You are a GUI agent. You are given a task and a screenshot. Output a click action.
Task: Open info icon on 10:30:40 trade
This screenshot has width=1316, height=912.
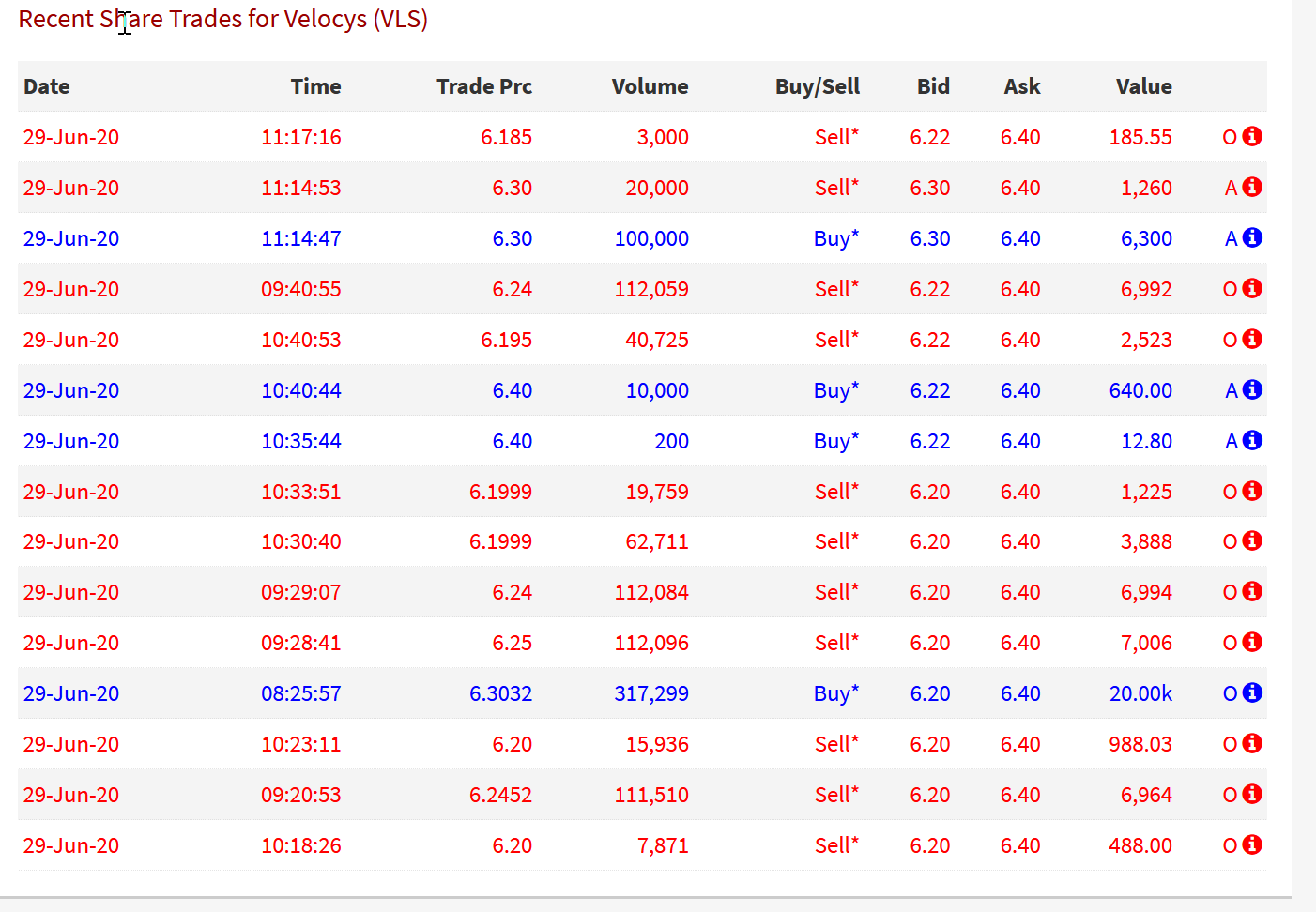1252,540
